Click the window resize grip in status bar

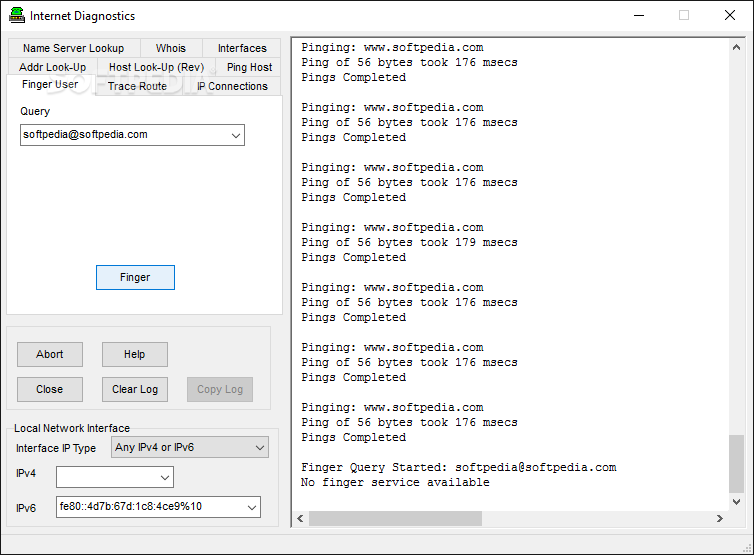tap(747, 548)
